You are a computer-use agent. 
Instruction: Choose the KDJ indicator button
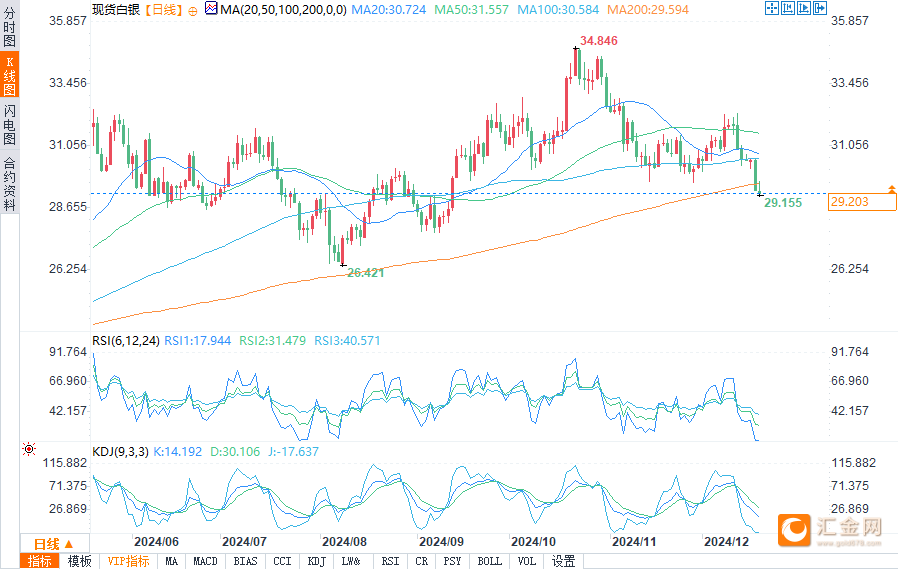316,562
